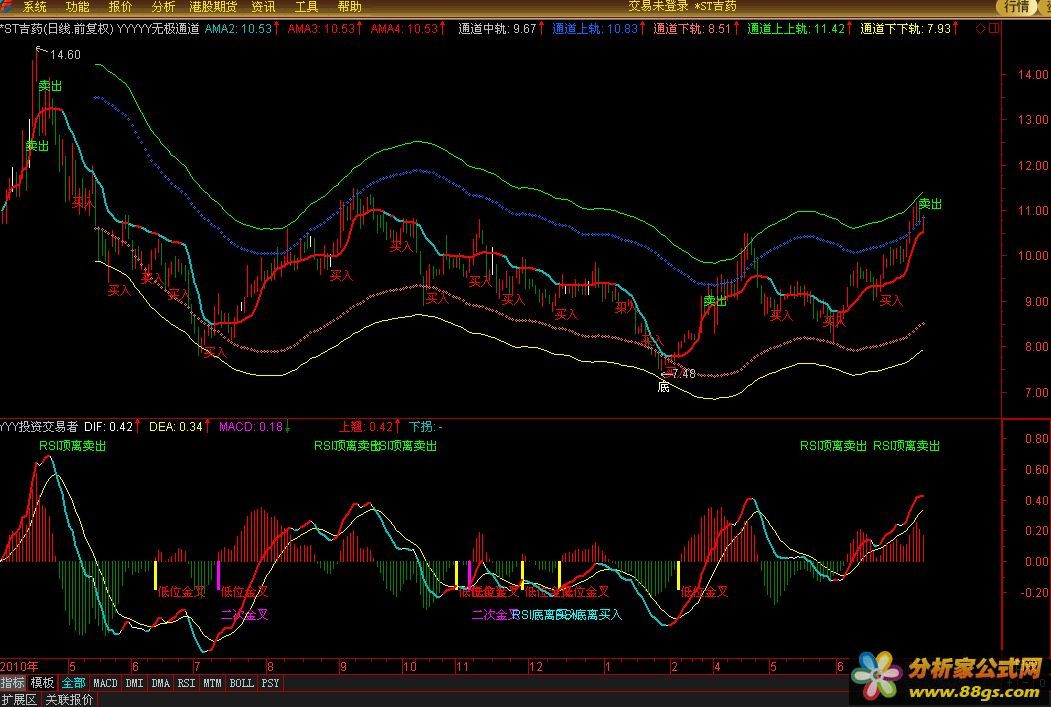
Task: Click the 底 bottom signal label
Action: [x=664, y=387]
